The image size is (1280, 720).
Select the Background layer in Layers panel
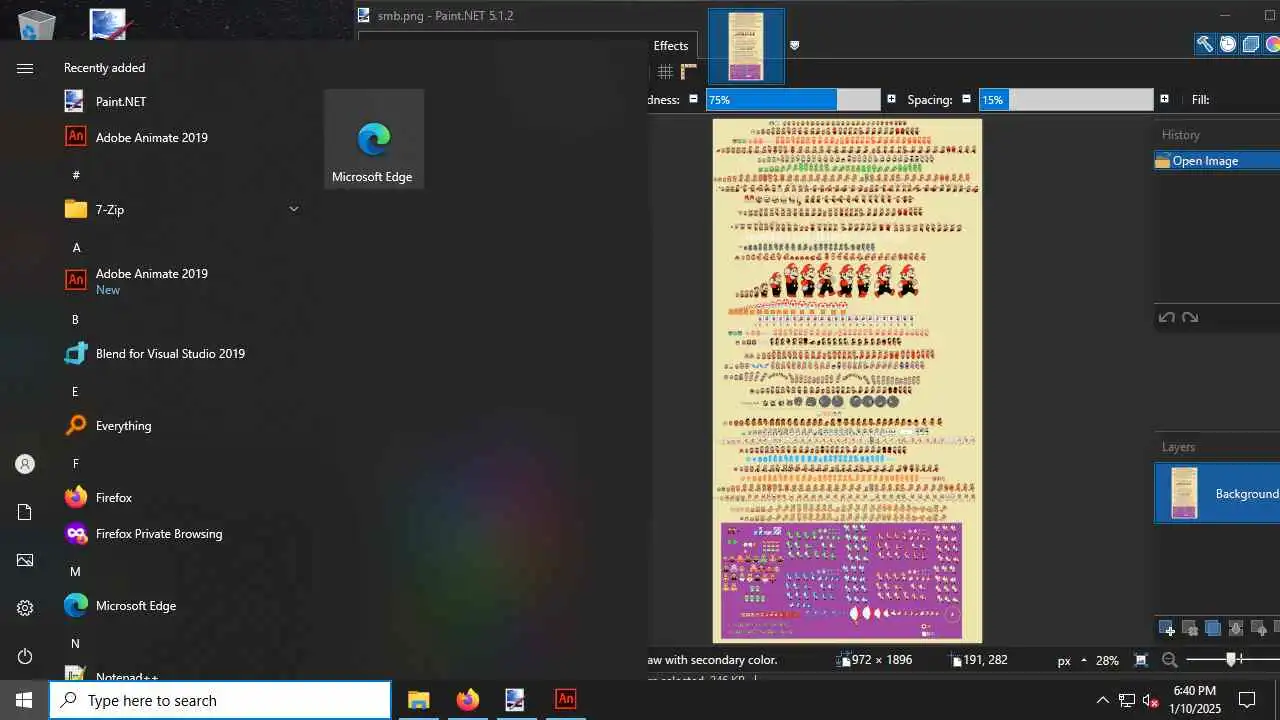1217,493
